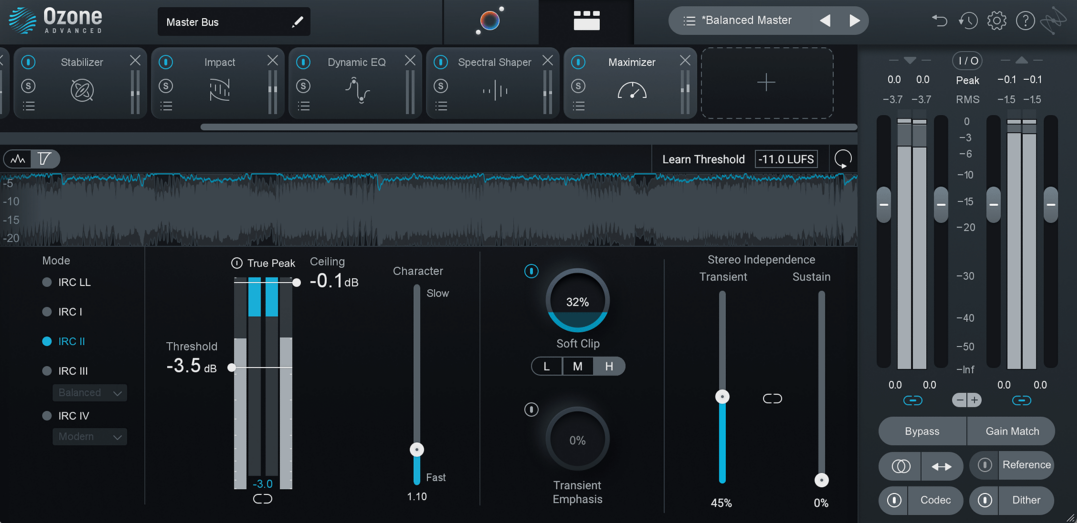The height and width of the screenshot is (523, 1077).
Task: Remove the Dynamic EQ module
Action: [x=410, y=61]
